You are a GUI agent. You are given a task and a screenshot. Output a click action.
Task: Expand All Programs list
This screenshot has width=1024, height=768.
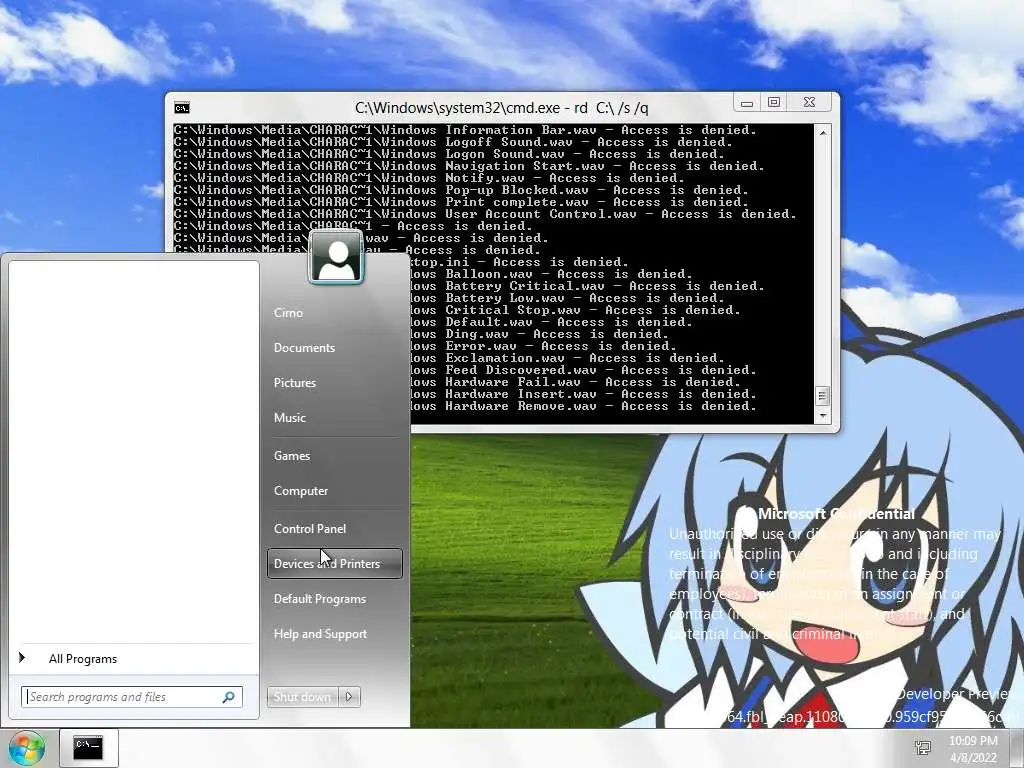(x=133, y=659)
